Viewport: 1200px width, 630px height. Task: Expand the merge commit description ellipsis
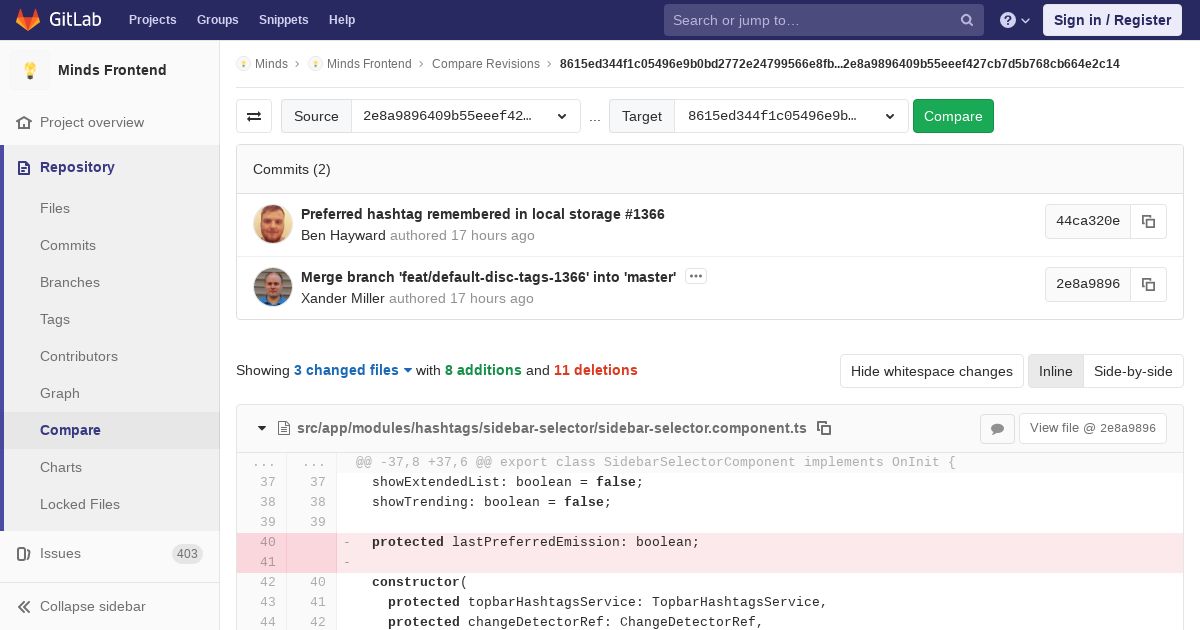click(x=696, y=276)
